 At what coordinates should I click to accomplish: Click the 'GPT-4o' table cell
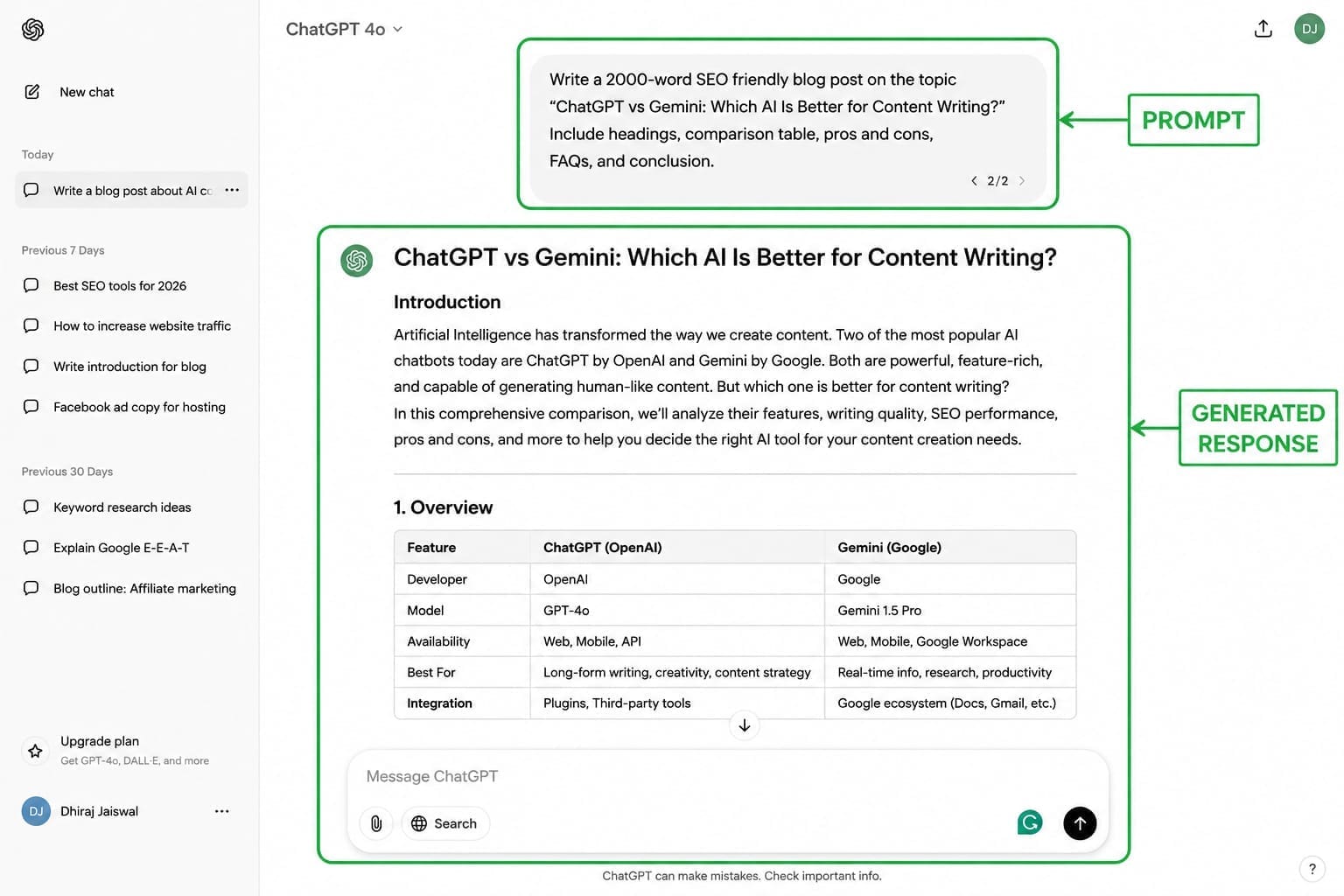click(x=677, y=611)
